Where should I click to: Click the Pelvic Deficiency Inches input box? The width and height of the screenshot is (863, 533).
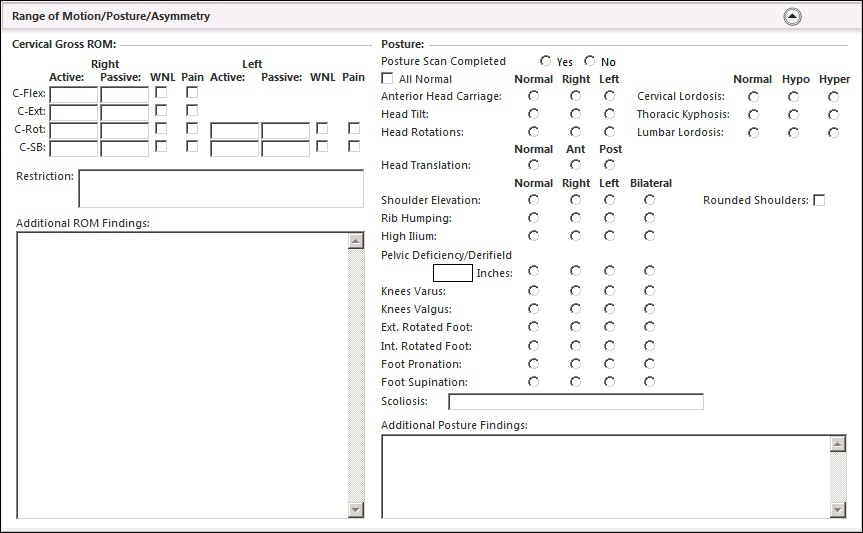coord(452,273)
